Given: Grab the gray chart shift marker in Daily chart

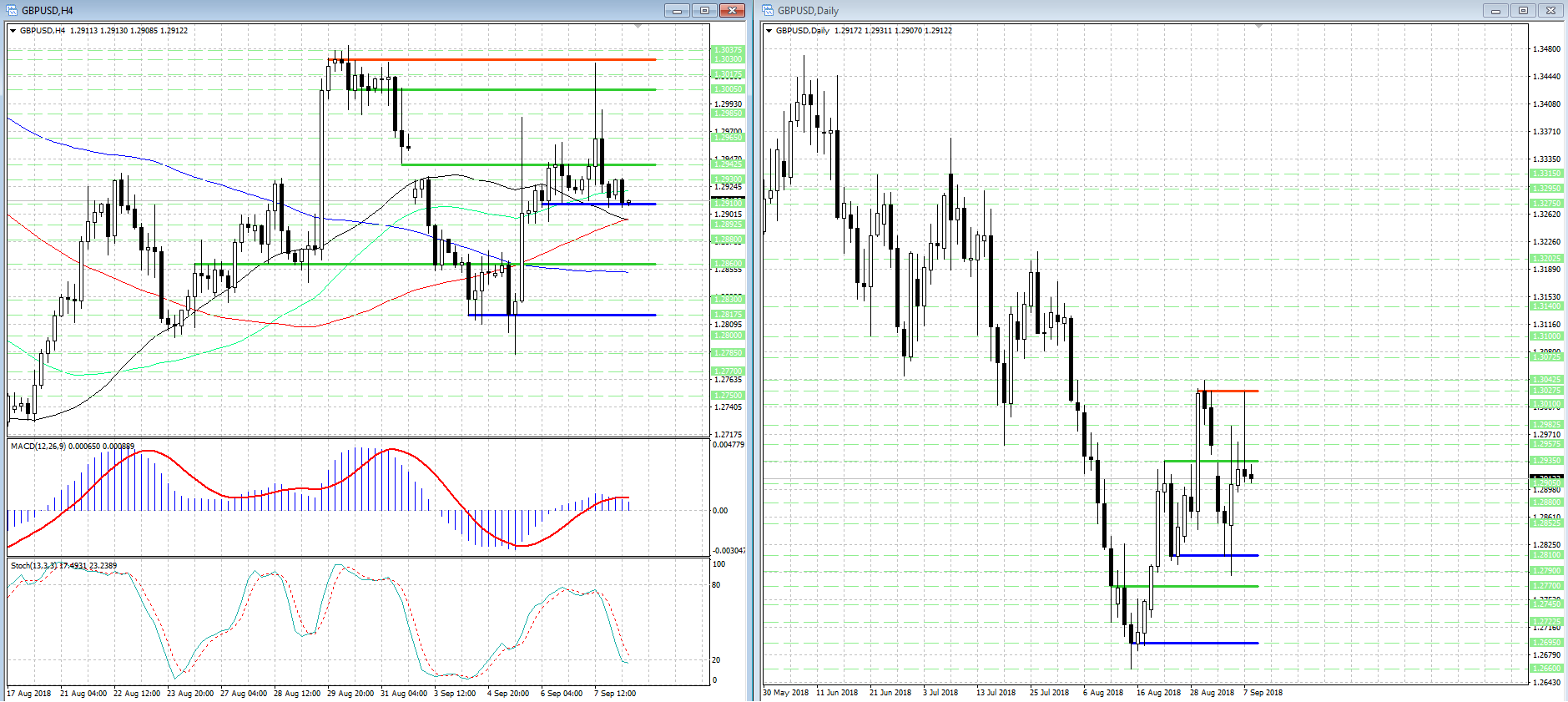Looking at the screenshot, I should [x=1258, y=27].
